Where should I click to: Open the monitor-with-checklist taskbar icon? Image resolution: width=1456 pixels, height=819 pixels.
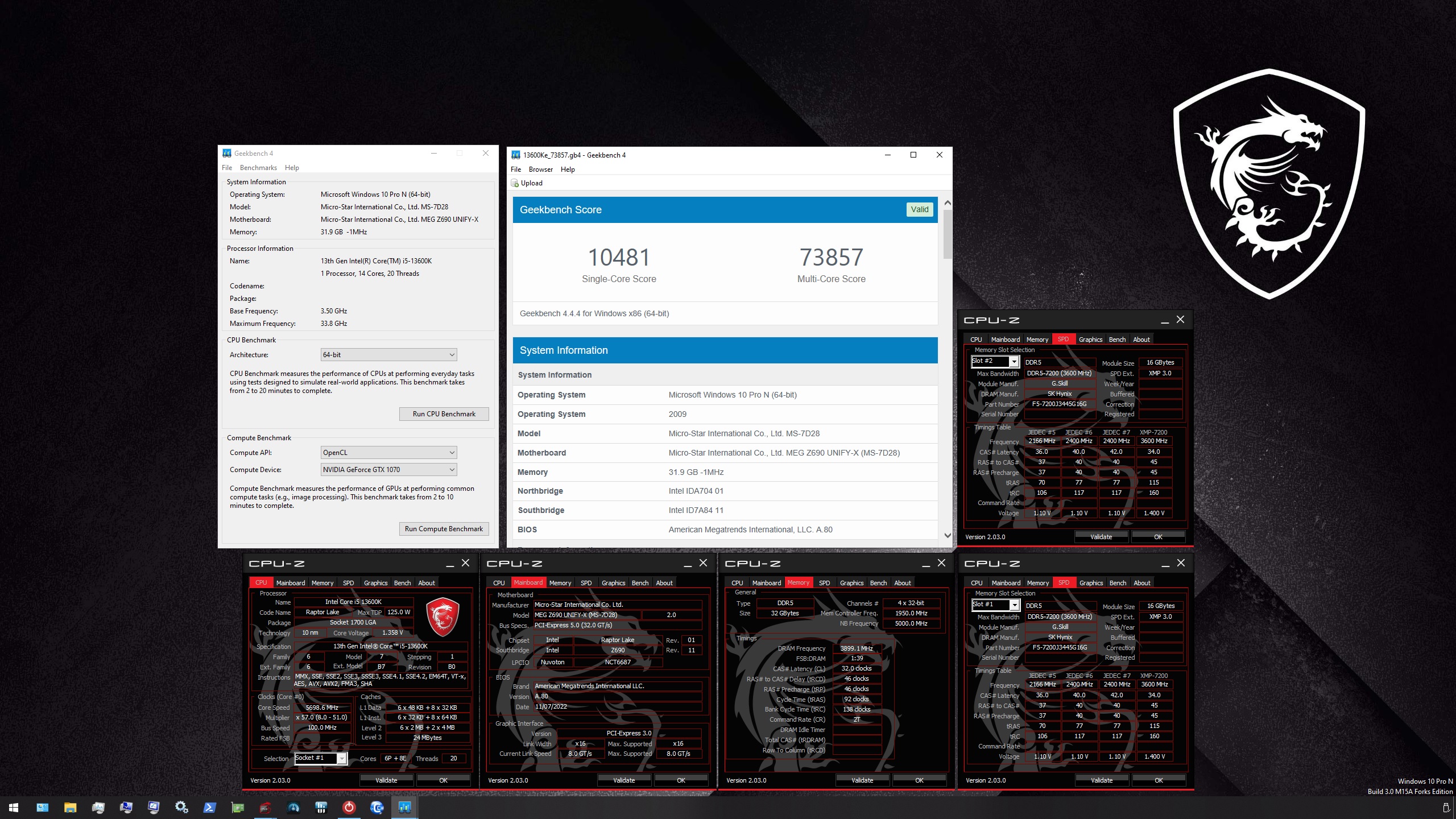[x=154, y=807]
